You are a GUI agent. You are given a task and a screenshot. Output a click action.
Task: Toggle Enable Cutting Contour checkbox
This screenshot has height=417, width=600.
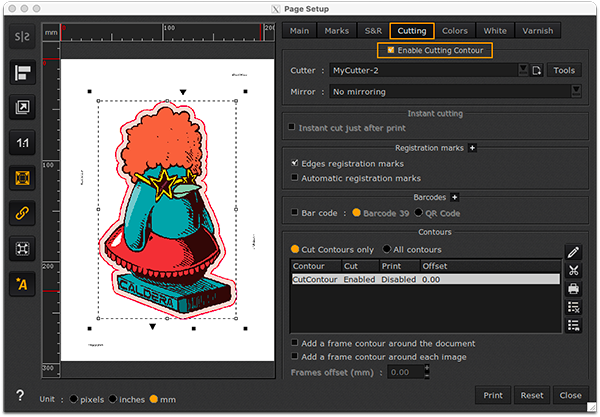[x=390, y=50]
